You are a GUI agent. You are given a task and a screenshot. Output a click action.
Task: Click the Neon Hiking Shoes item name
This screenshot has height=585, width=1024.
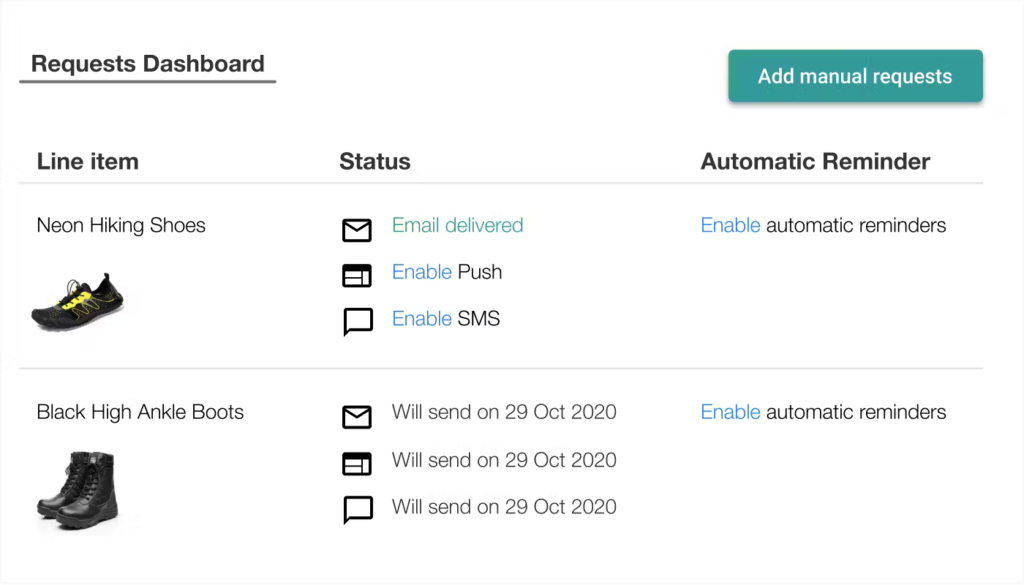click(x=121, y=226)
